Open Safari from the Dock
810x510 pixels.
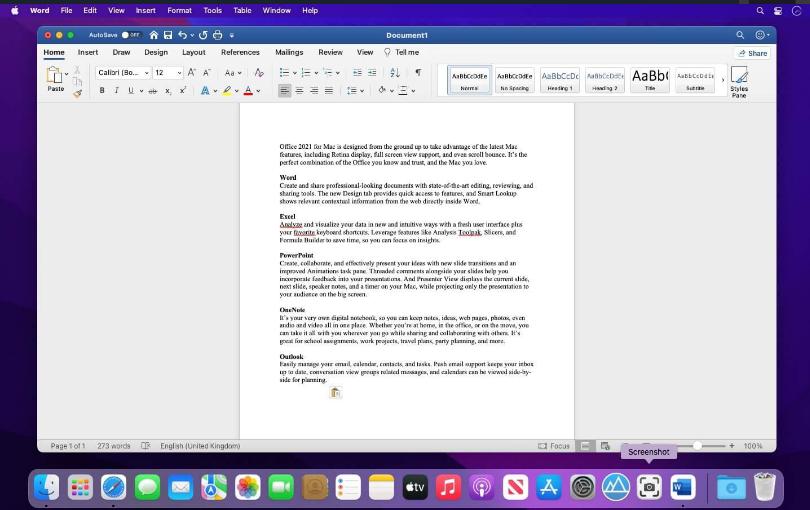(x=113, y=487)
